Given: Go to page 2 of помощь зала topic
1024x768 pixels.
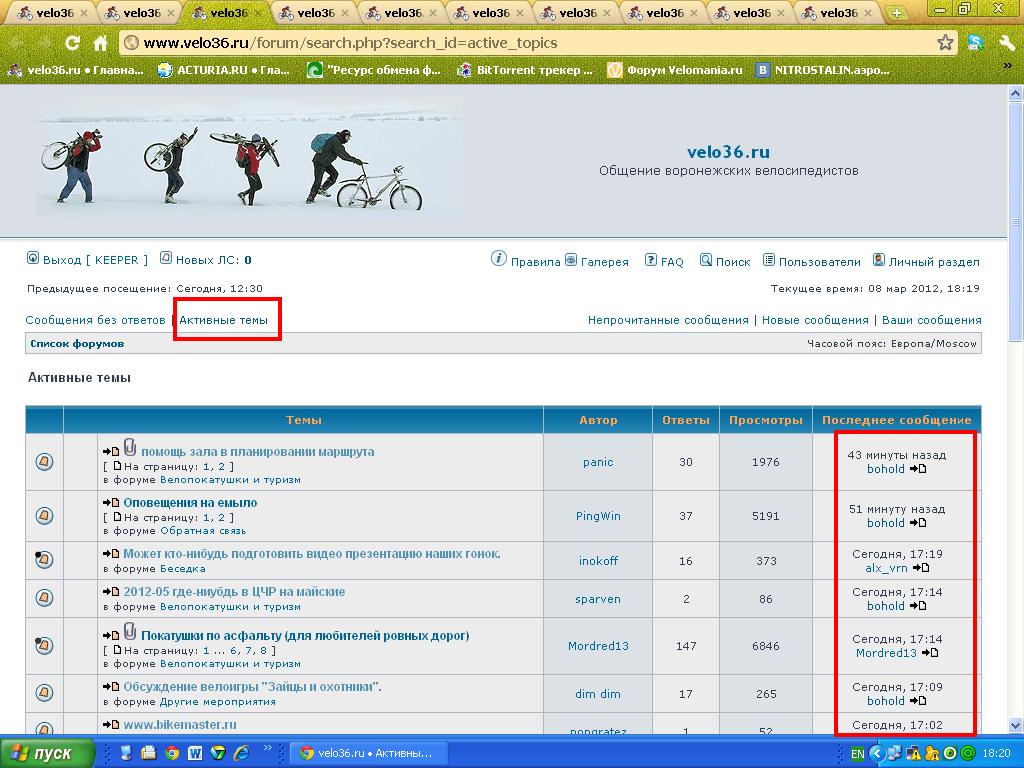Looking at the screenshot, I should [x=221, y=466].
